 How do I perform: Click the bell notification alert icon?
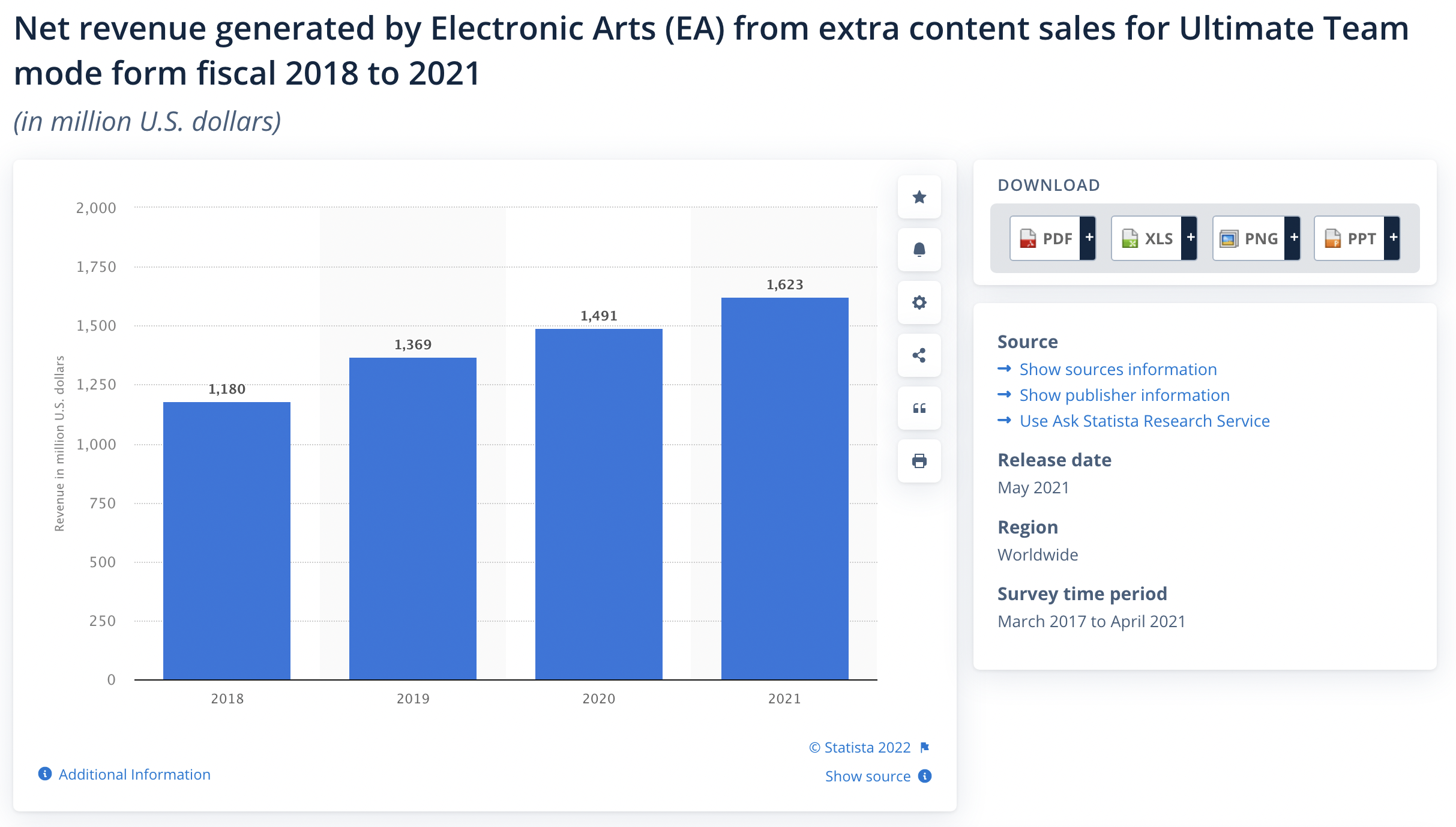pos(919,250)
